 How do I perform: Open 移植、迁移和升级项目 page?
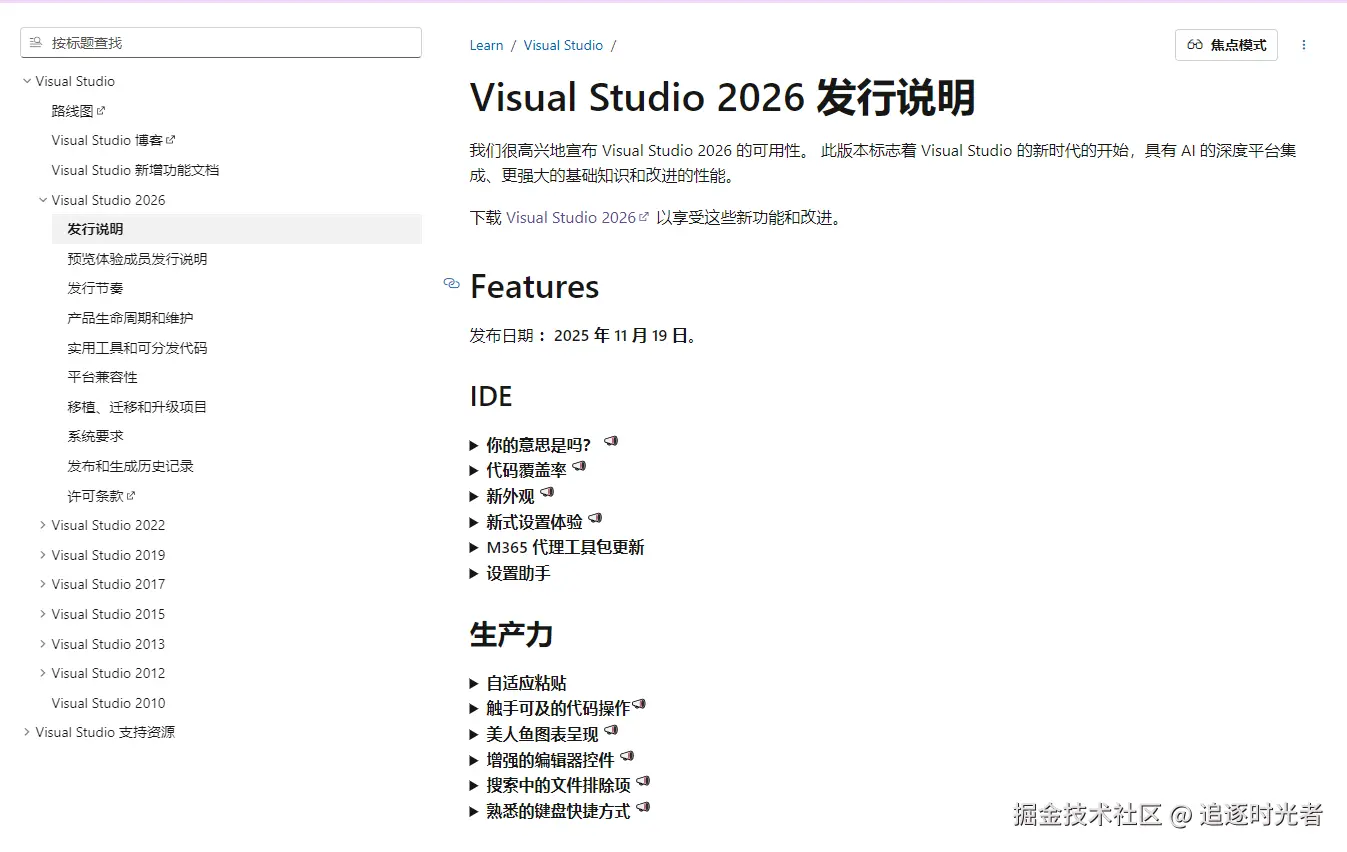pyautogui.click(x=138, y=407)
